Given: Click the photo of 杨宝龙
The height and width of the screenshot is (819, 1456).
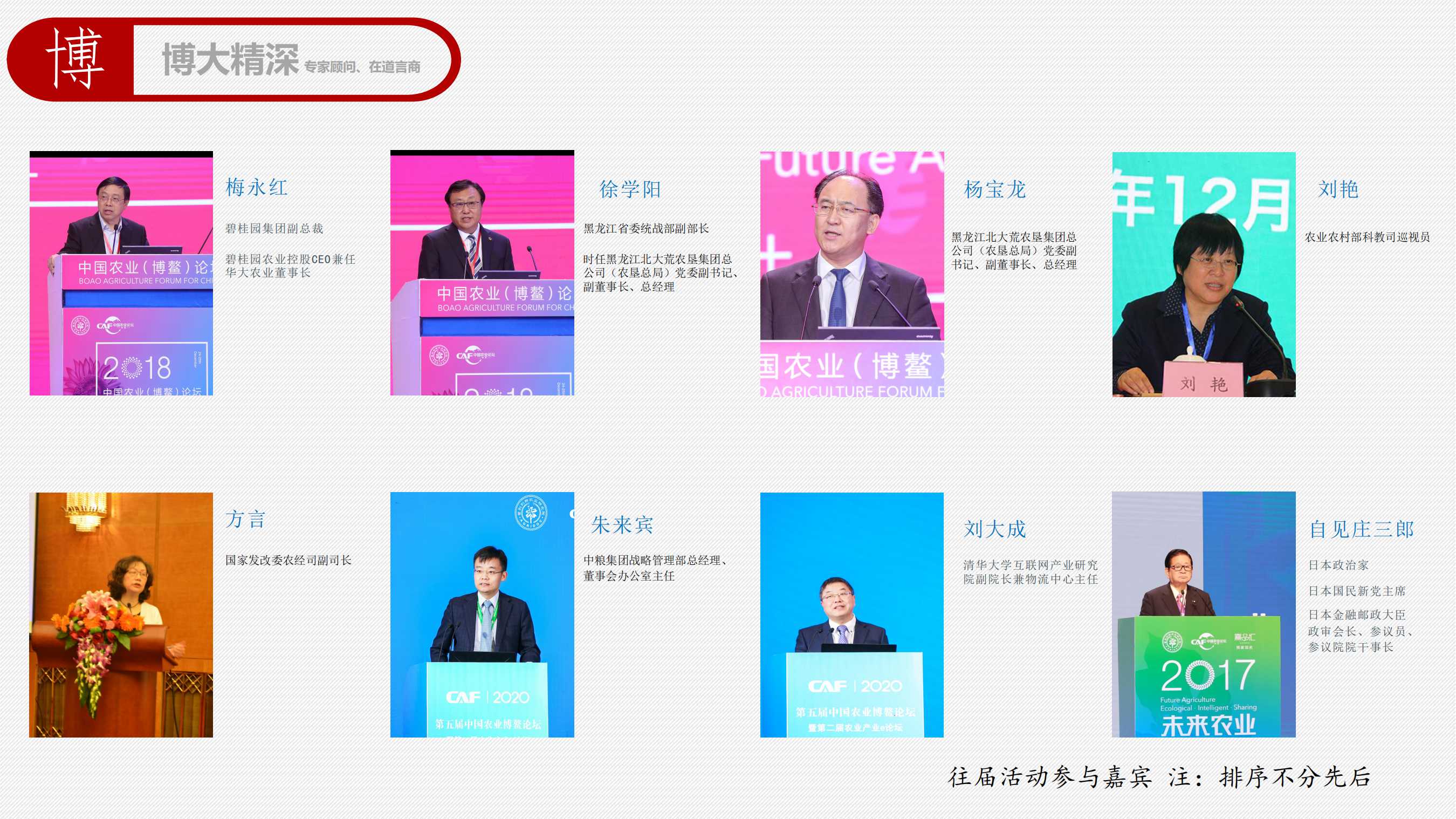Looking at the screenshot, I should 852,274.
